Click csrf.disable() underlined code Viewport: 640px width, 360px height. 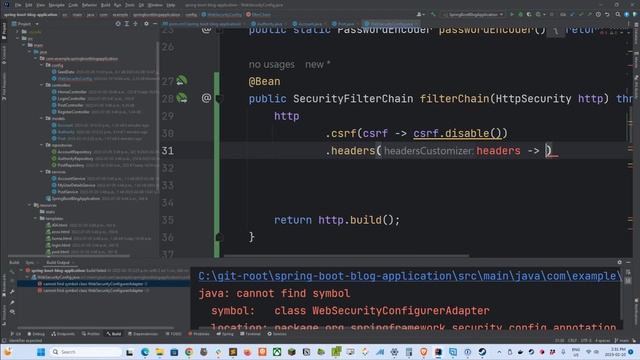point(457,133)
